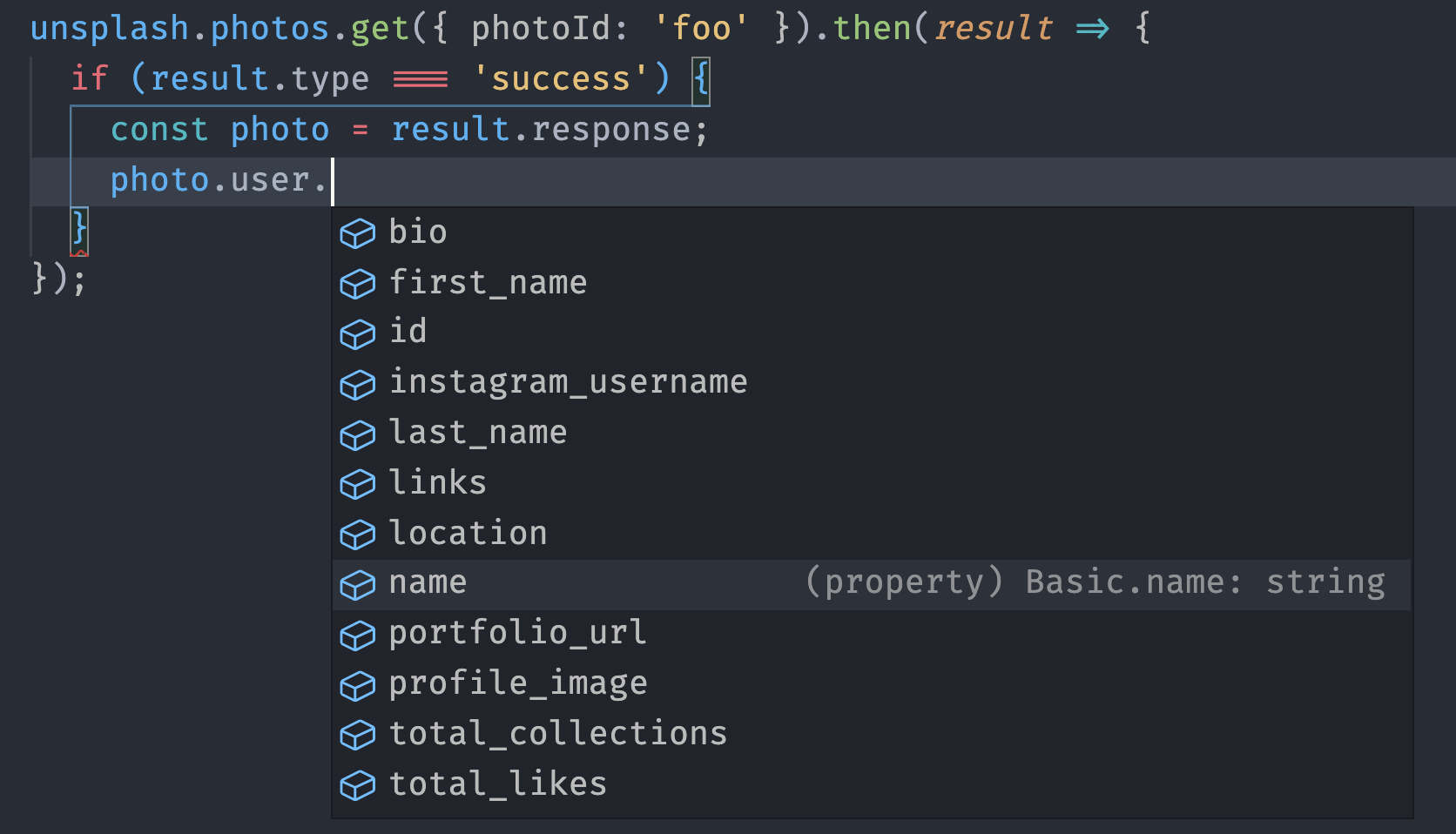The image size is (1456, 834).
Task: Choose profile_image from autocomplete
Action: point(872,684)
